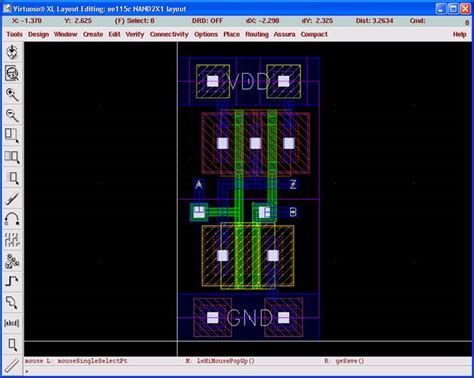This screenshot has width=474, height=378.
Task: Open the Verify menu
Action: point(135,34)
